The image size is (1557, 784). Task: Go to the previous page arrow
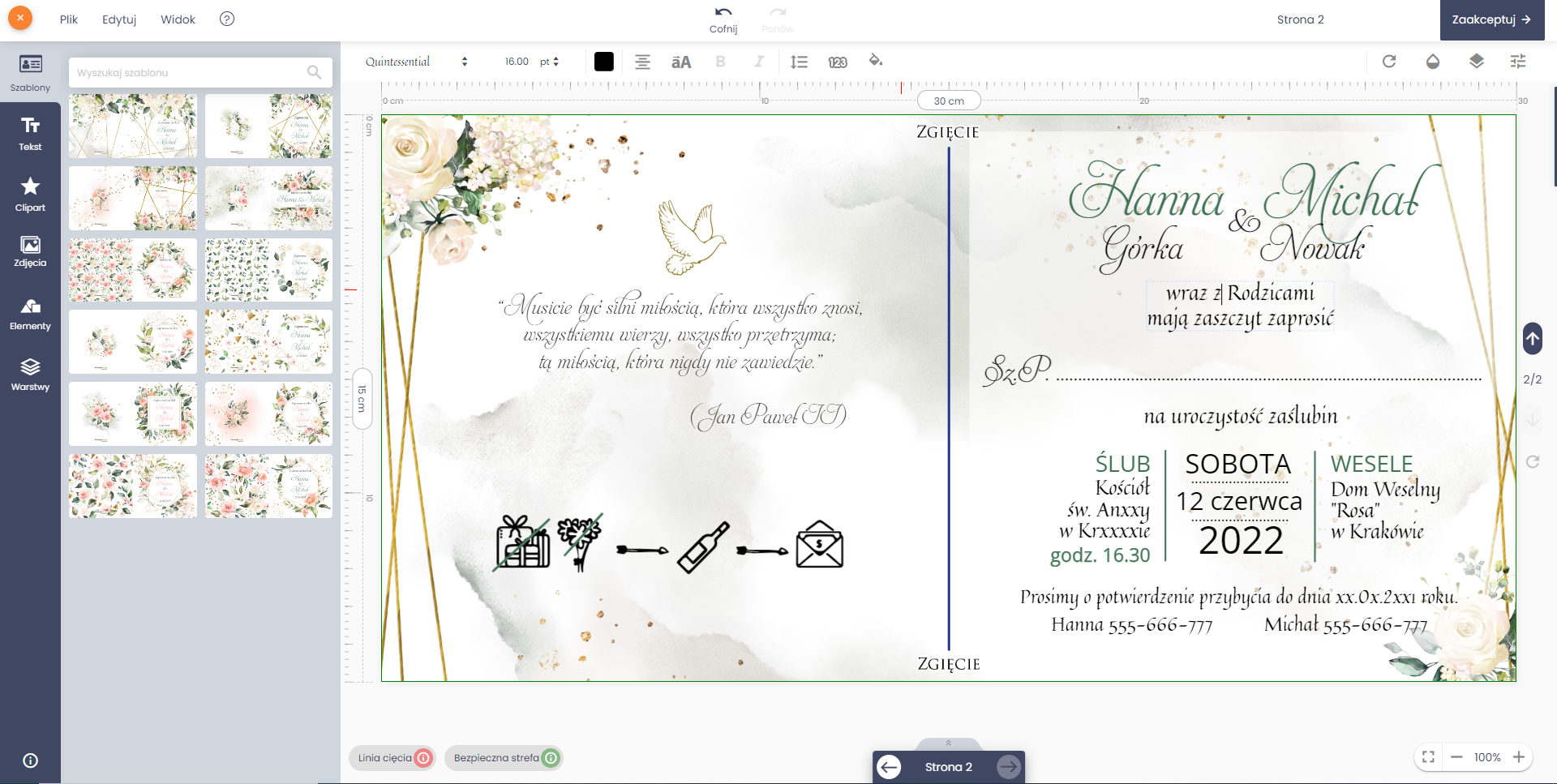tap(890, 767)
